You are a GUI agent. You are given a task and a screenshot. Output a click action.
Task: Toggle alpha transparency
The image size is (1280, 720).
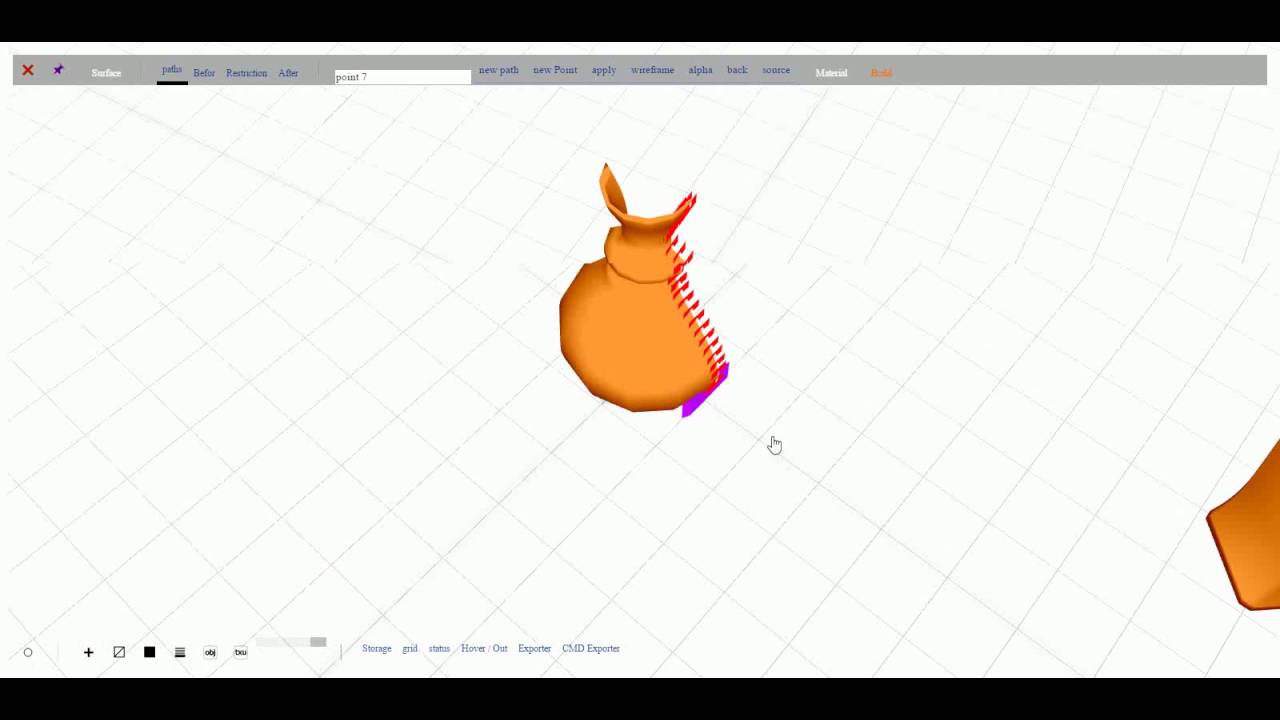[700, 70]
